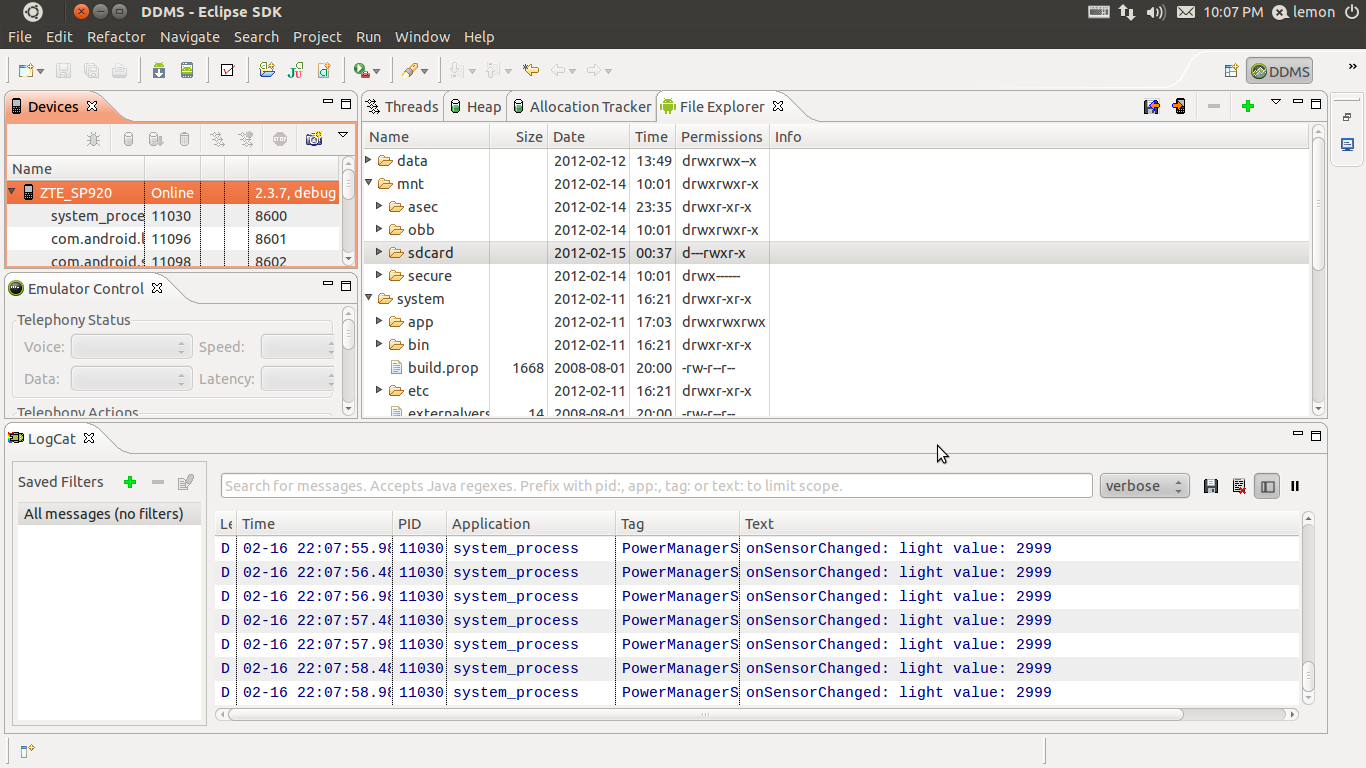The width and height of the screenshot is (1366, 768).
Task: Select All messages (no filters) filter
Action: point(109,514)
